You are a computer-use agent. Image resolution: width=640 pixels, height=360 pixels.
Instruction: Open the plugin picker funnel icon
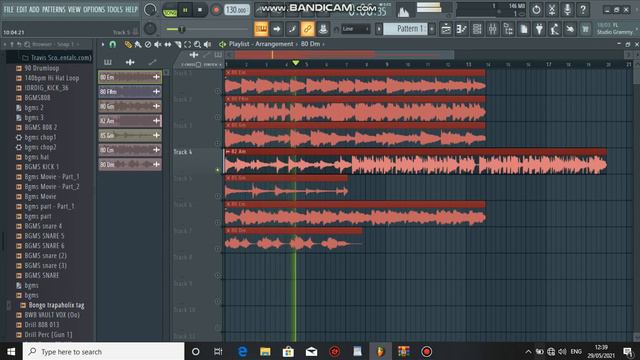pos(539,29)
